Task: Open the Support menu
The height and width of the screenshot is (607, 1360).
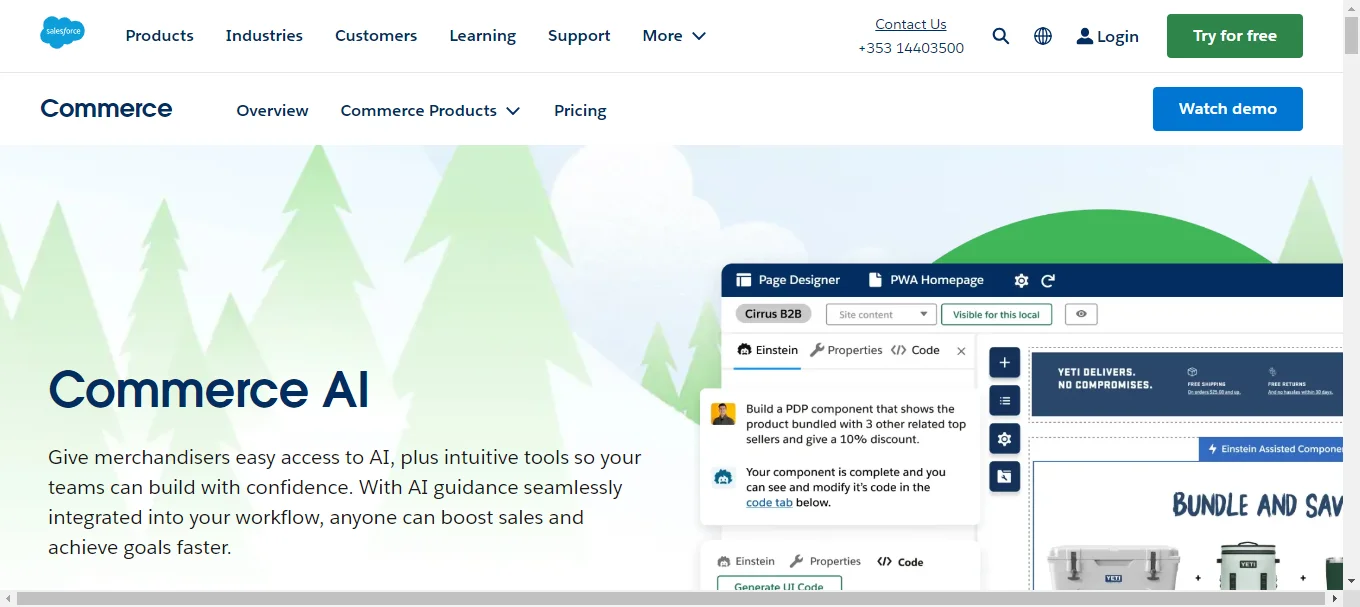Action: click(x=579, y=36)
